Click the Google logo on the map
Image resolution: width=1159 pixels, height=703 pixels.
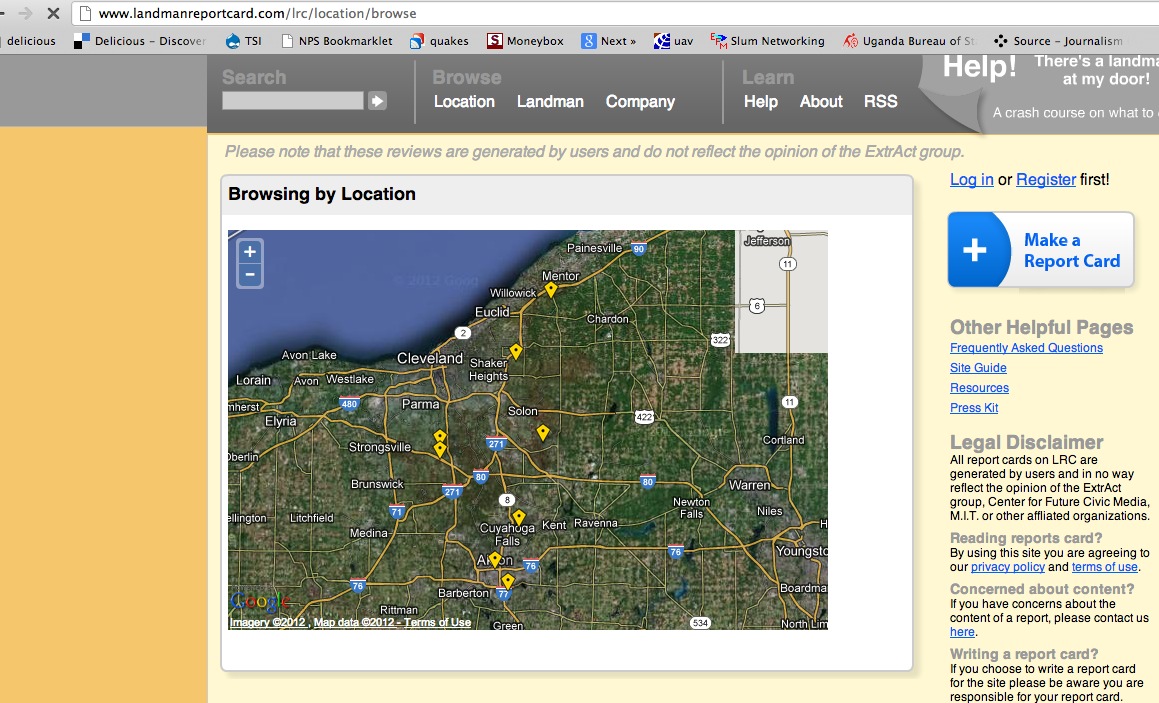click(259, 601)
